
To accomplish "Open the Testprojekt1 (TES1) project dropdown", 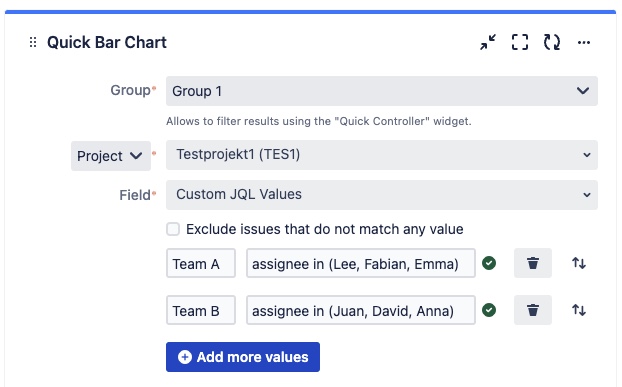I will (x=382, y=155).
